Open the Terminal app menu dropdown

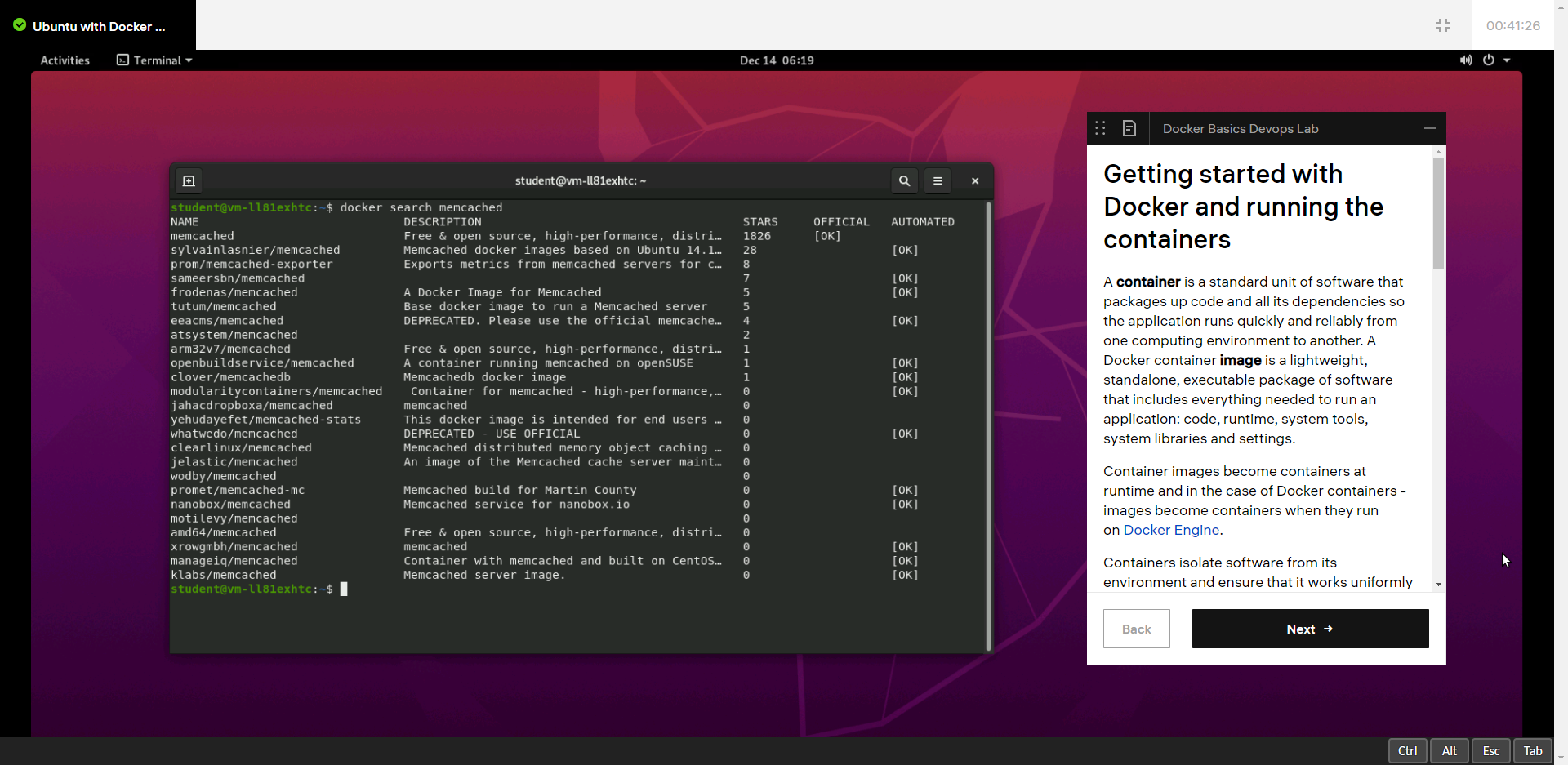[155, 60]
